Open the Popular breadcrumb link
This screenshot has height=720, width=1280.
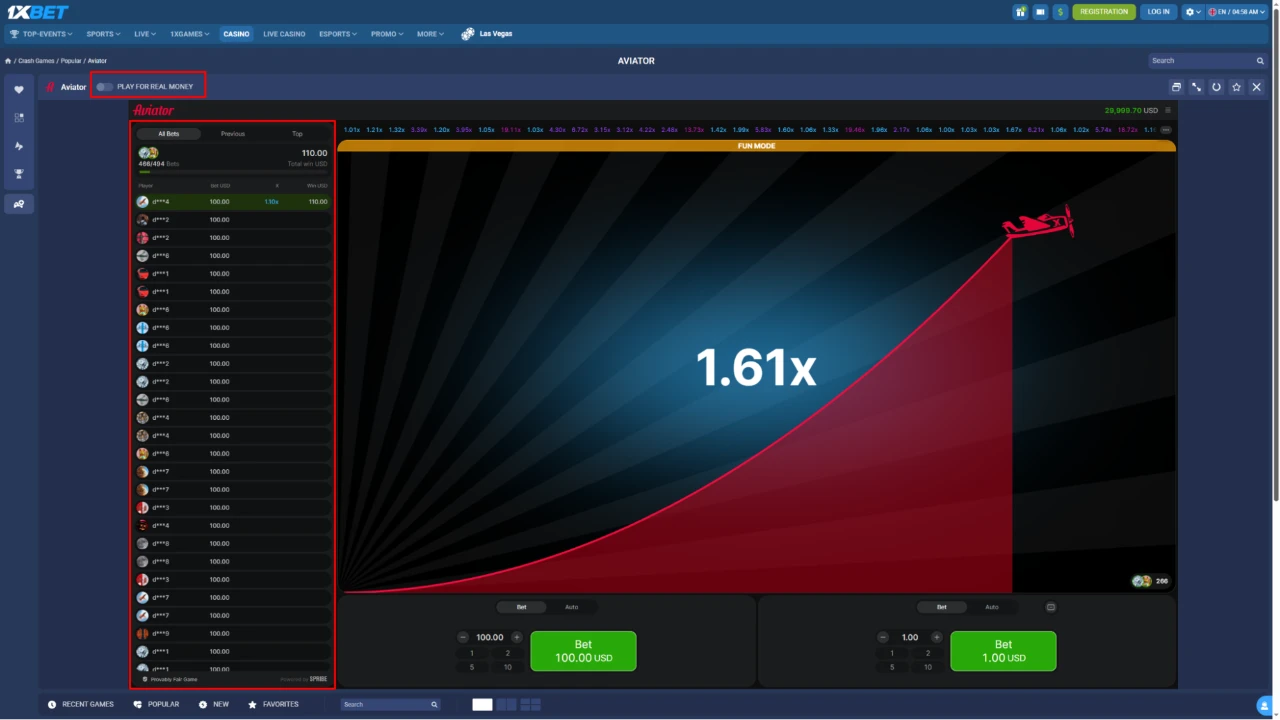point(71,61)
